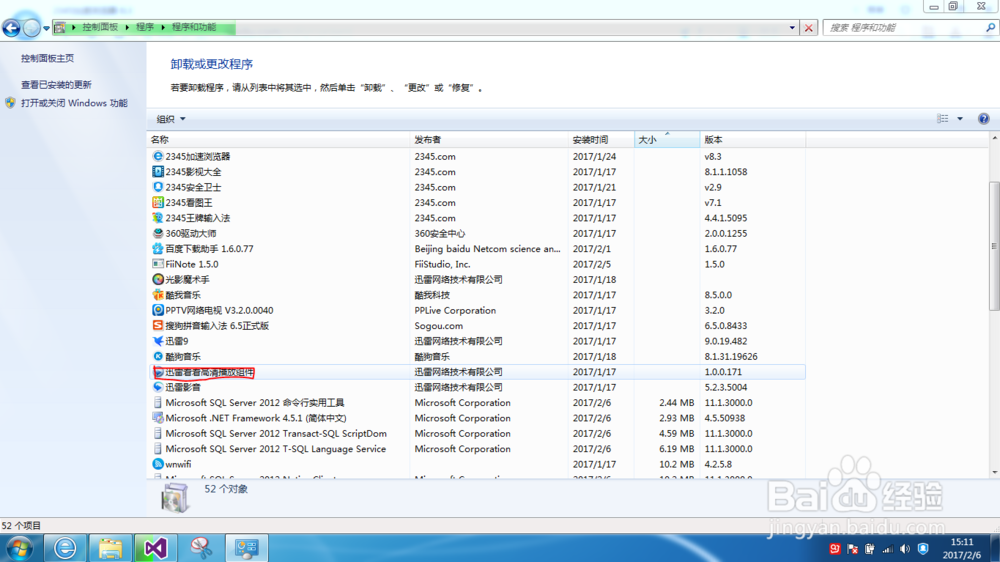Open File Explorer from the taskbar
The image size is (1000, 562).
(110, 548)
